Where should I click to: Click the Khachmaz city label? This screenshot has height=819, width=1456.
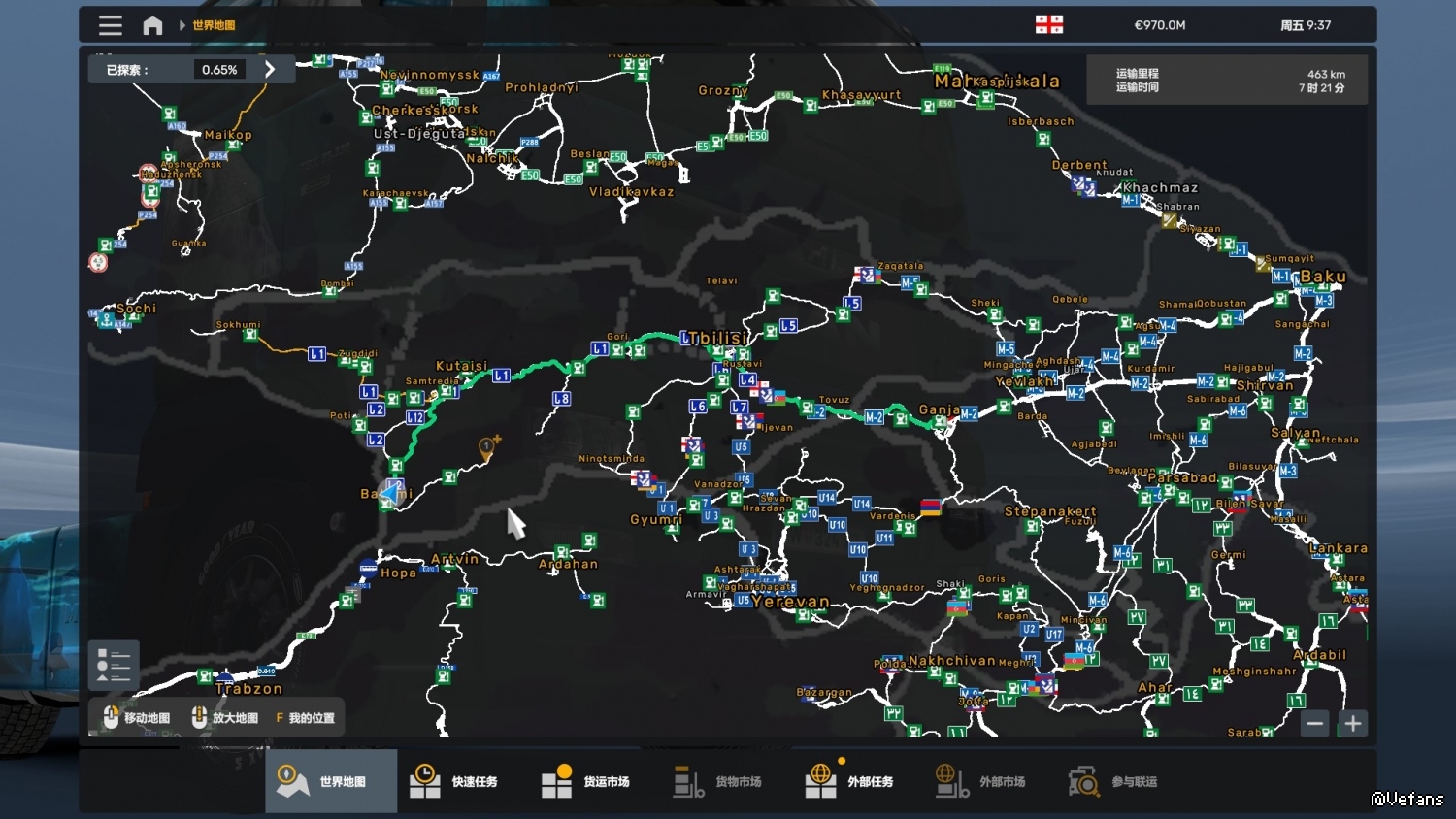click(x=1160, y=187)
